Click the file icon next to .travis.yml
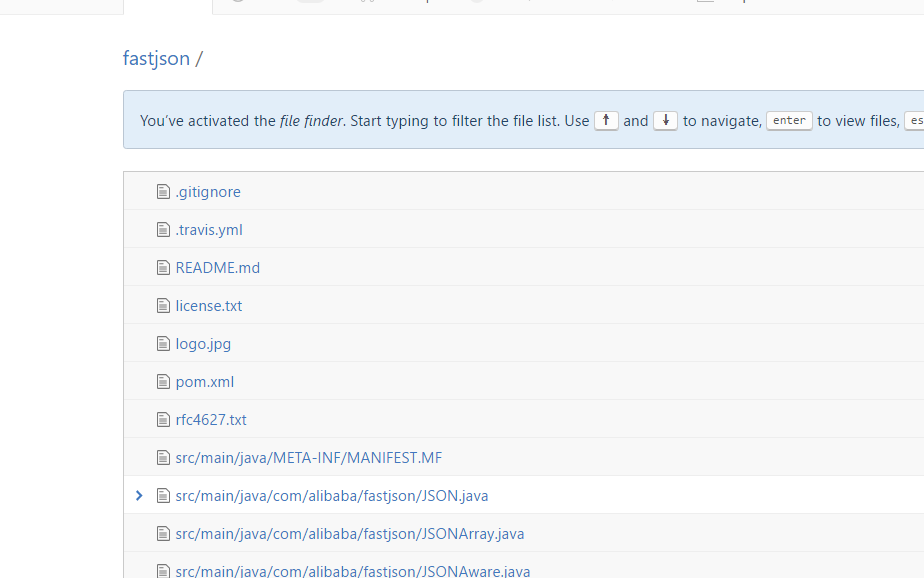 click(162, 229)
